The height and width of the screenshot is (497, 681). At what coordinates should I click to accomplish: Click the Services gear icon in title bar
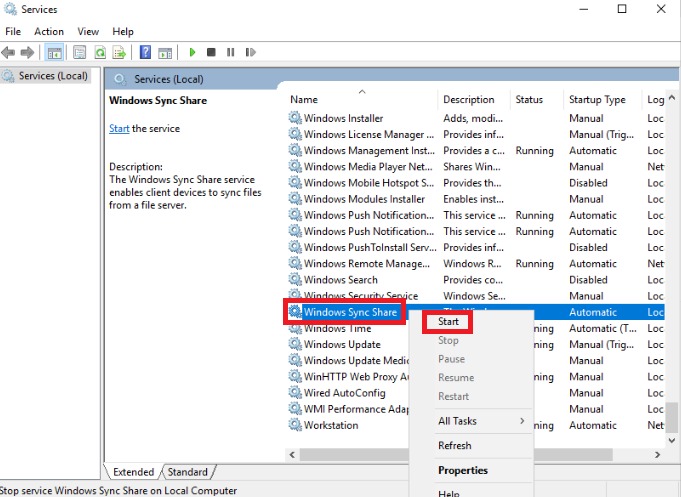pyautogui.click(x=10, y=9)
